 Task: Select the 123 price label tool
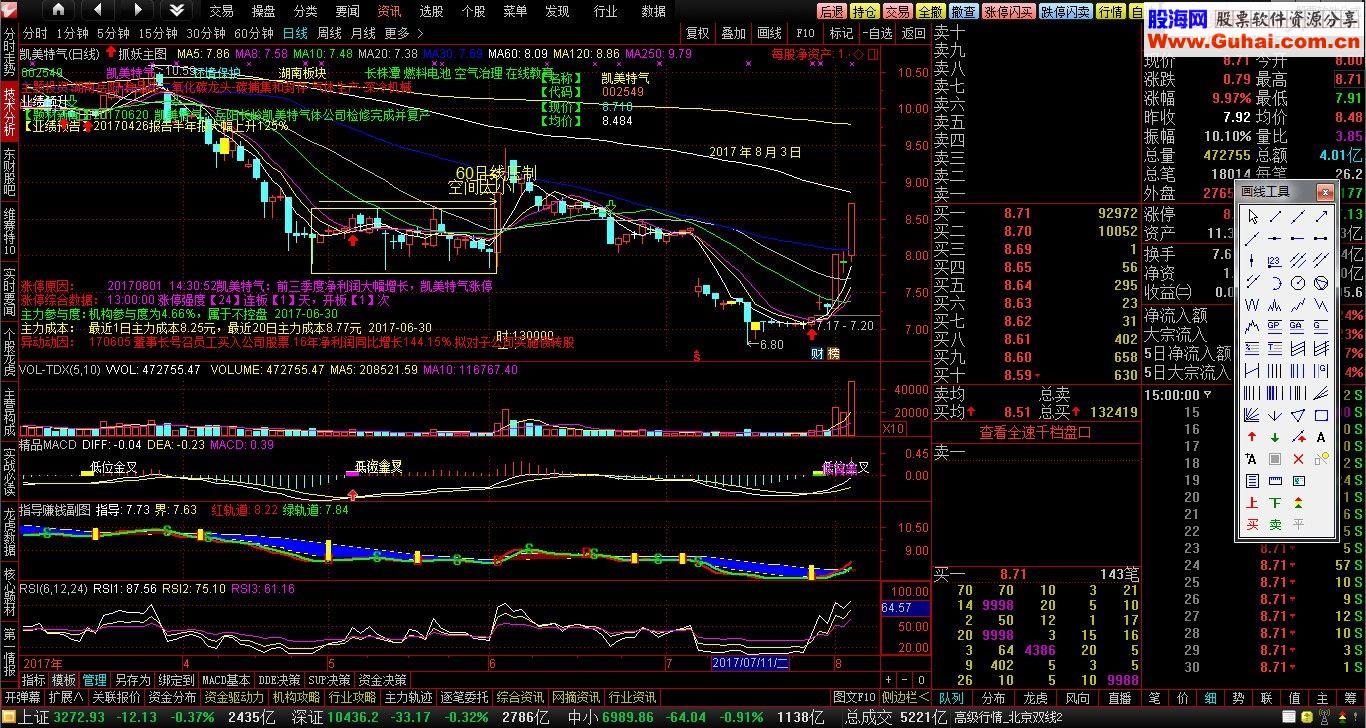tap(1275, 259)
